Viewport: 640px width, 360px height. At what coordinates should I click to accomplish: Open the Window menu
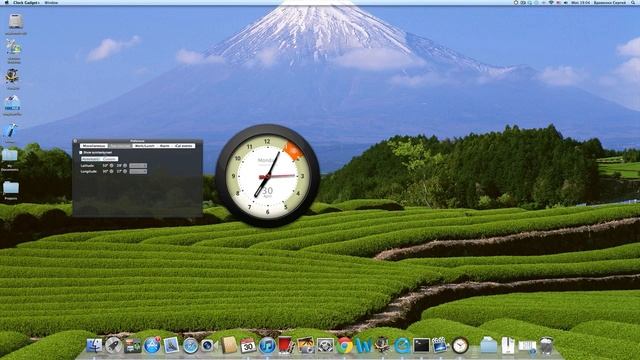pos(51,2)
